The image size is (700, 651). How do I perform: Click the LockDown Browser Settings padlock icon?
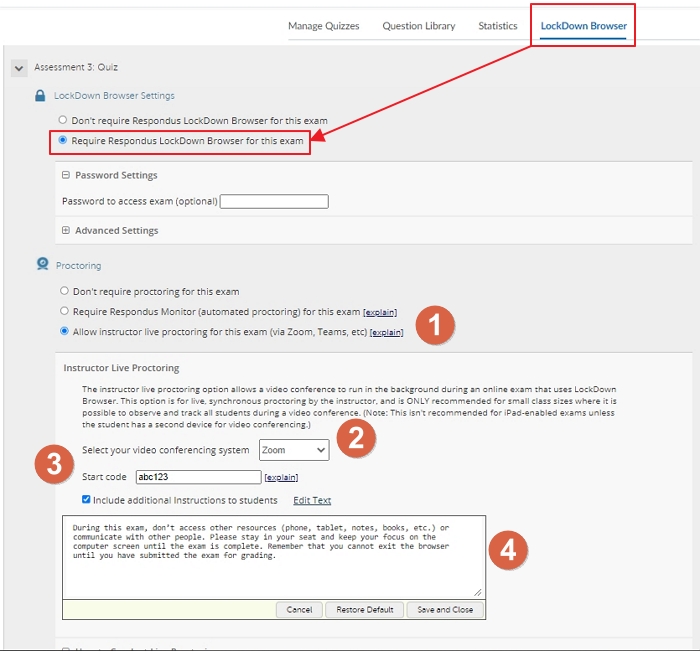coord(40,96)
